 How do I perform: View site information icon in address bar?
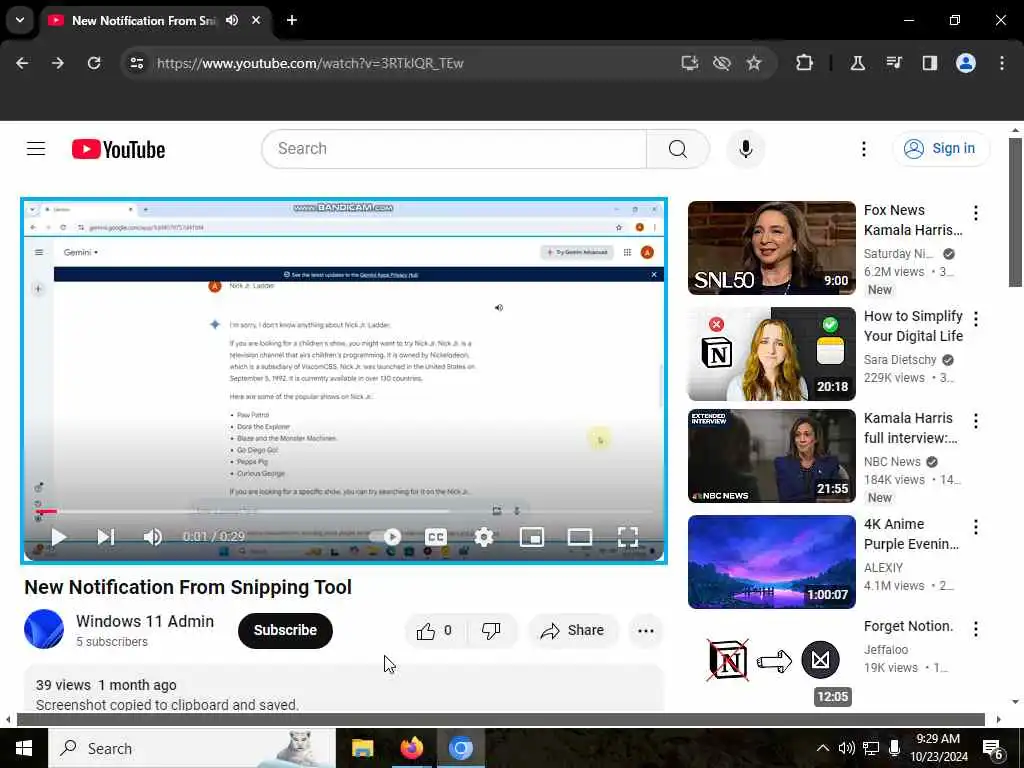click(x=136, y=63)
